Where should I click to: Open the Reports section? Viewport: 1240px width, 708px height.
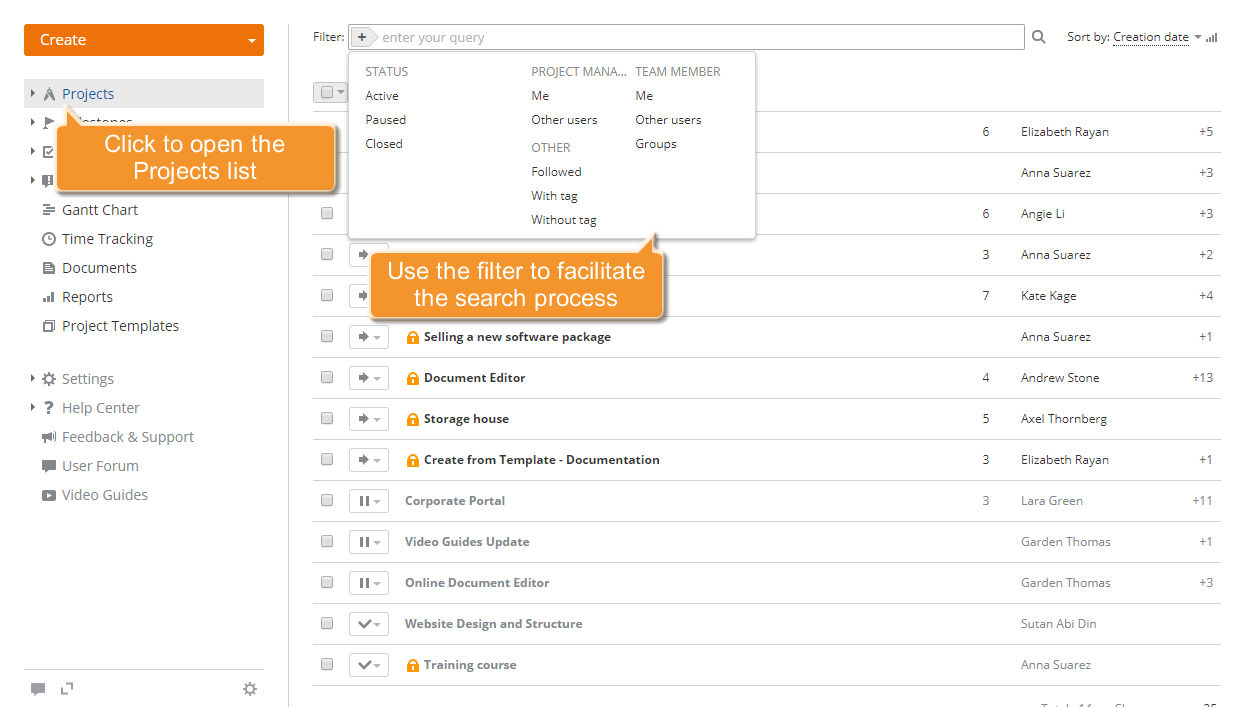click(x=88, y=296)
